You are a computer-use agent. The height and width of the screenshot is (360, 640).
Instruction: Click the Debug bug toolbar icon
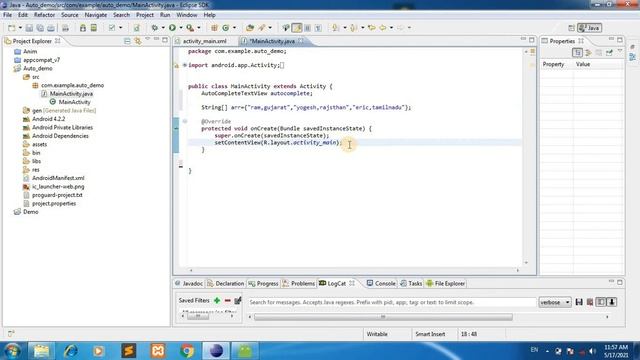pos(155,28)
